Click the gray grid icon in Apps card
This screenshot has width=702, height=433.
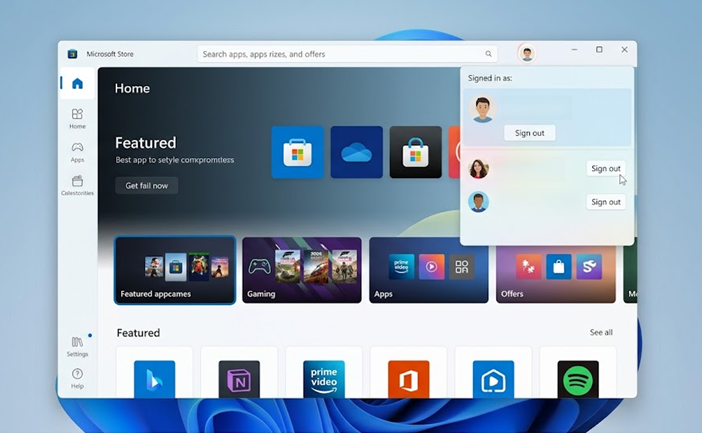point(462,267)
